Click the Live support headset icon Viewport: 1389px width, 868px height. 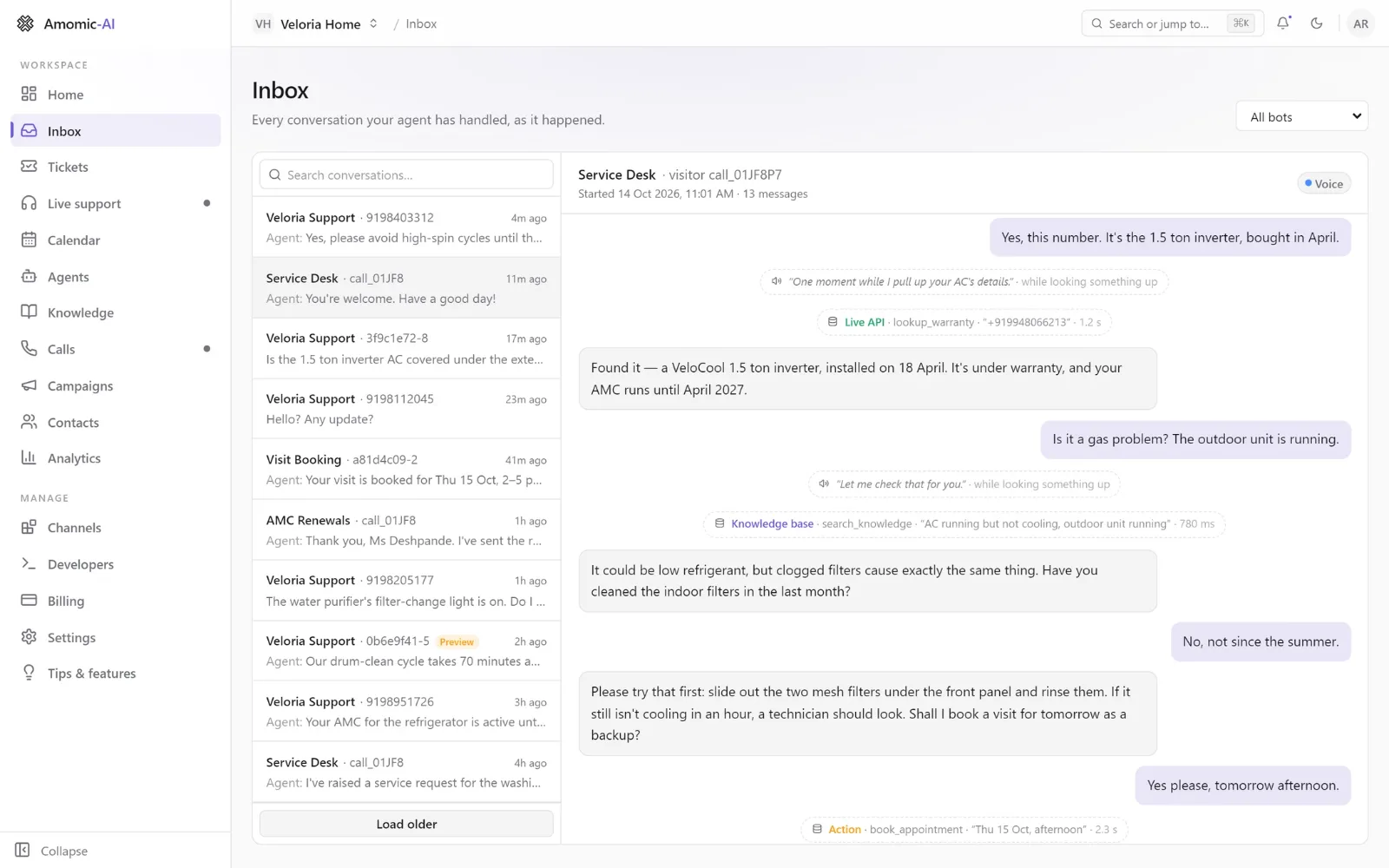pyautogui.click(x=29, y=203)
